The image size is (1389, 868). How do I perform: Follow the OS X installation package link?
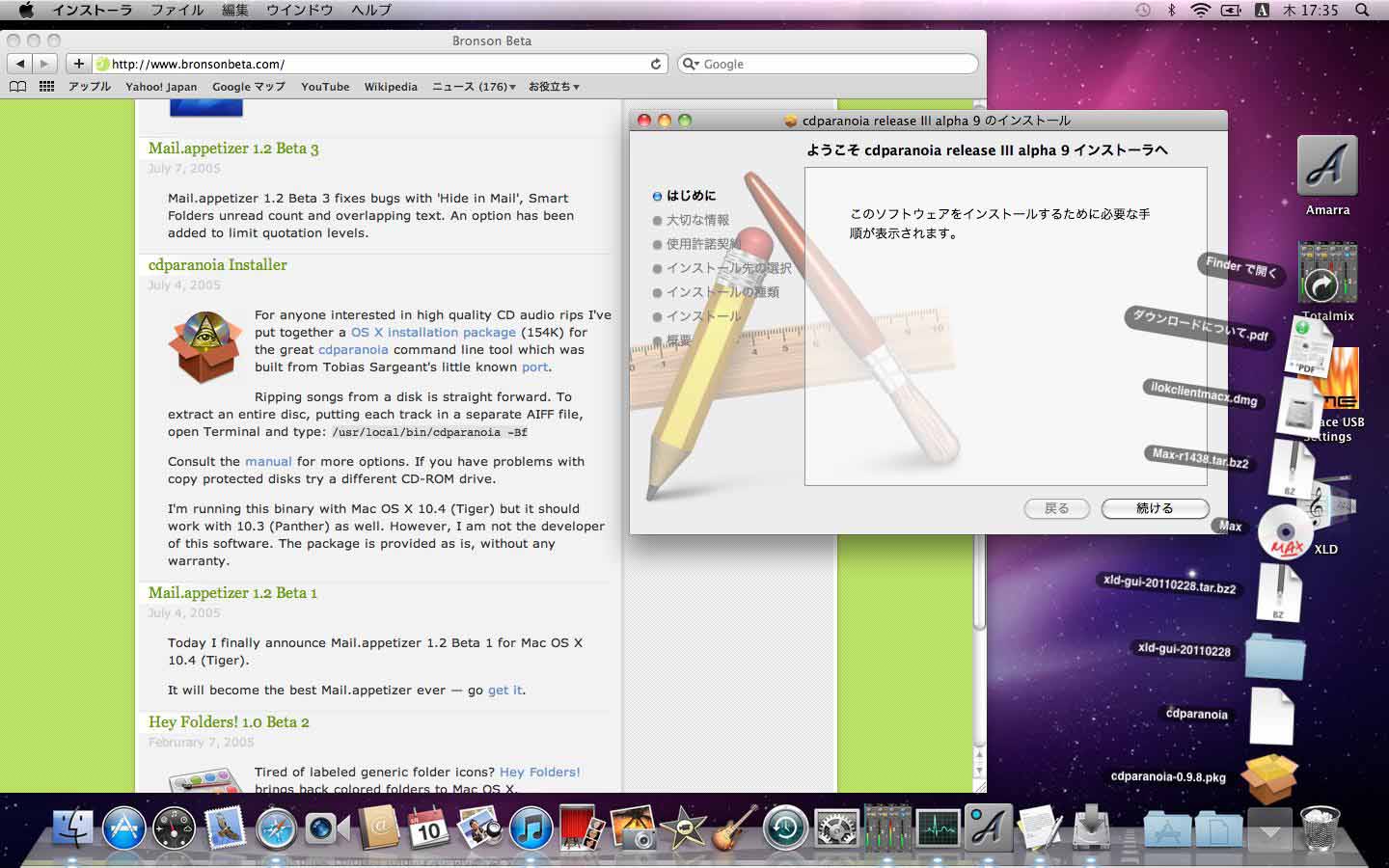click(433, 332)
